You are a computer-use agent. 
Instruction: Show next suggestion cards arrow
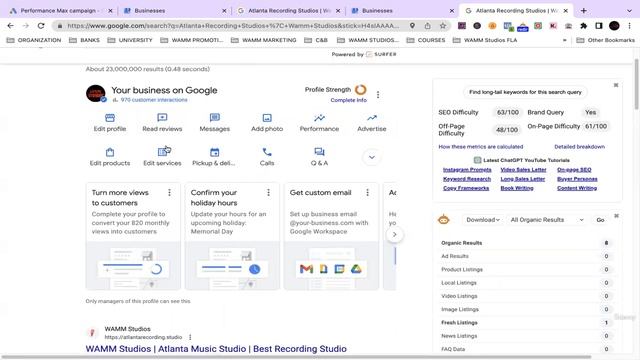pos(394,235)
